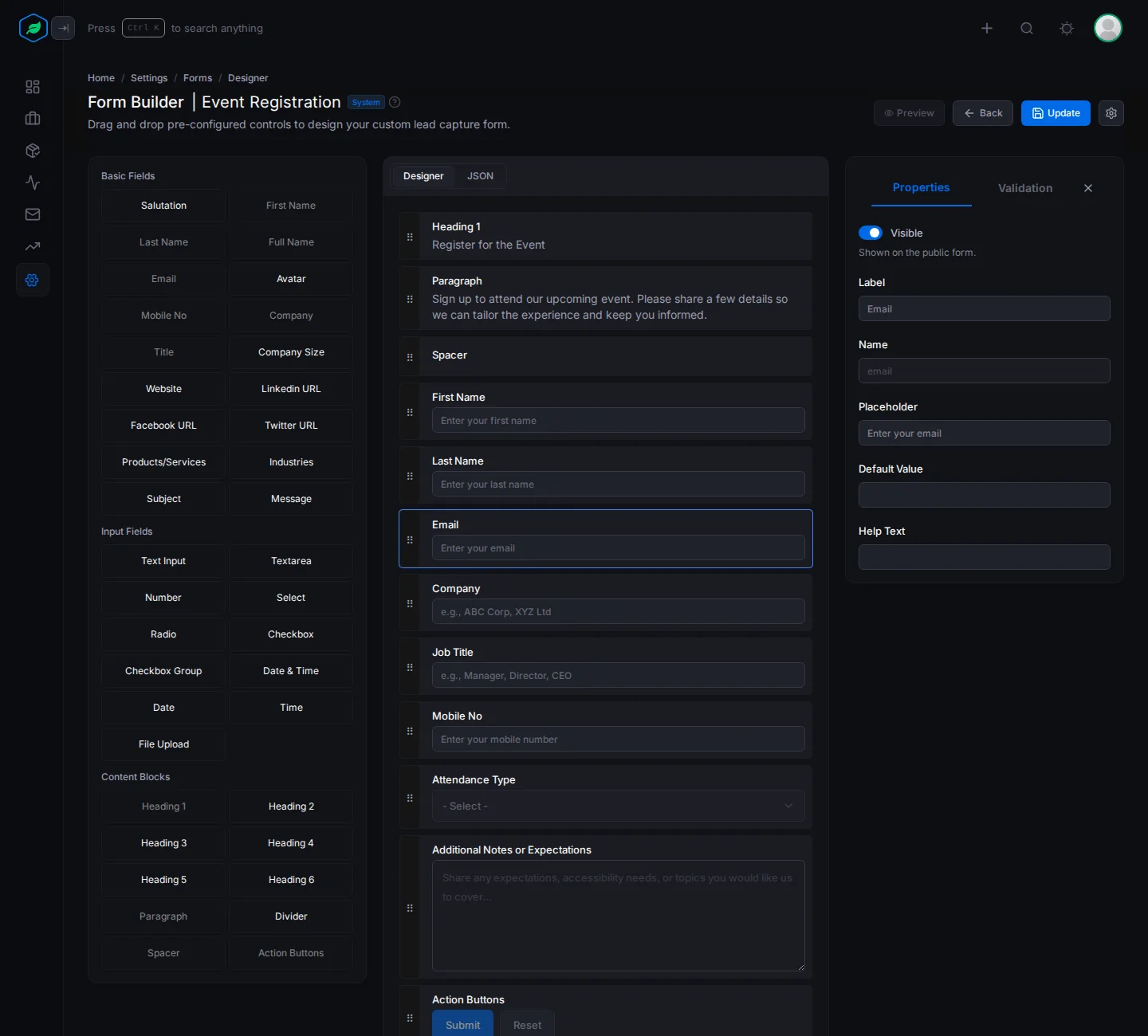Open the settings gear in sidebar
1148x1036 pixels.
[x=33, y=280]
